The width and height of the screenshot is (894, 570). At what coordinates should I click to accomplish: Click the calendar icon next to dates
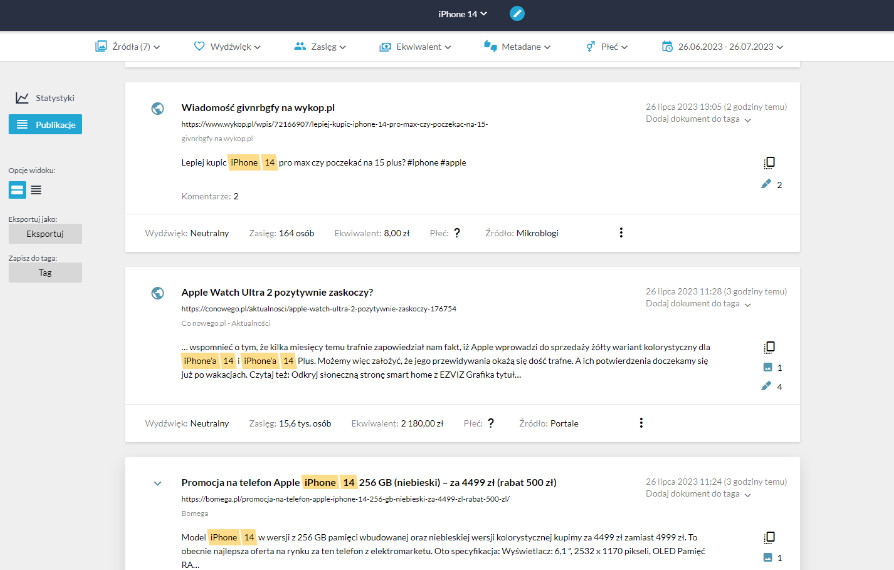(x=667, y=46)
